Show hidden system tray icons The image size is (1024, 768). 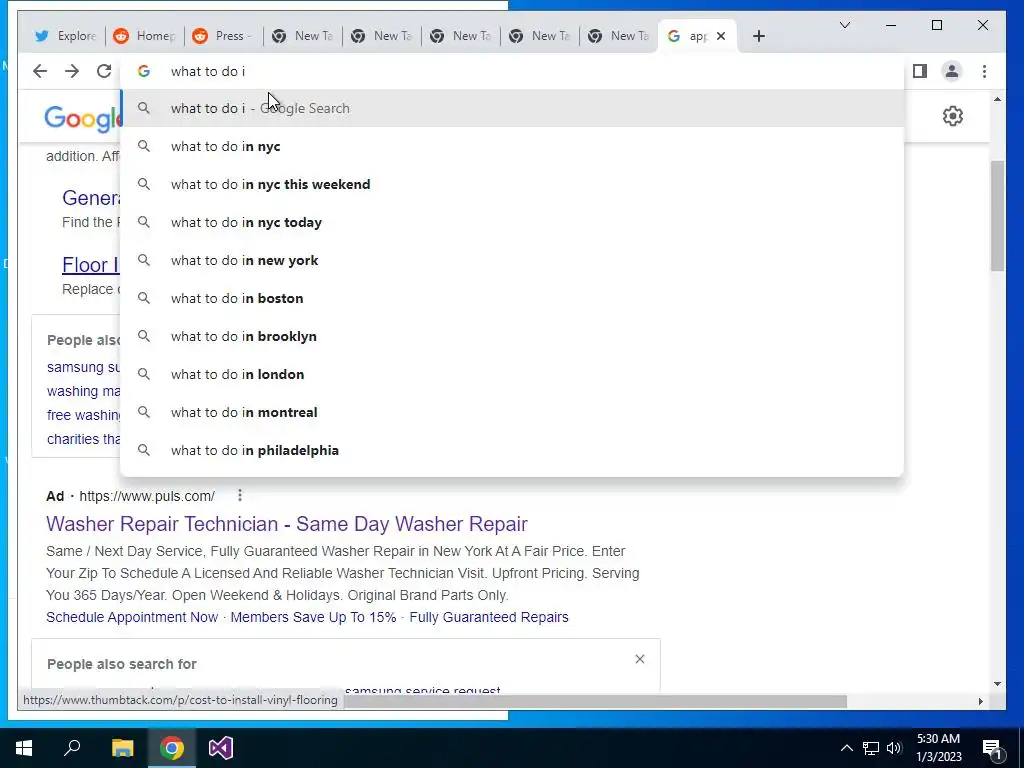pos(846,748)
